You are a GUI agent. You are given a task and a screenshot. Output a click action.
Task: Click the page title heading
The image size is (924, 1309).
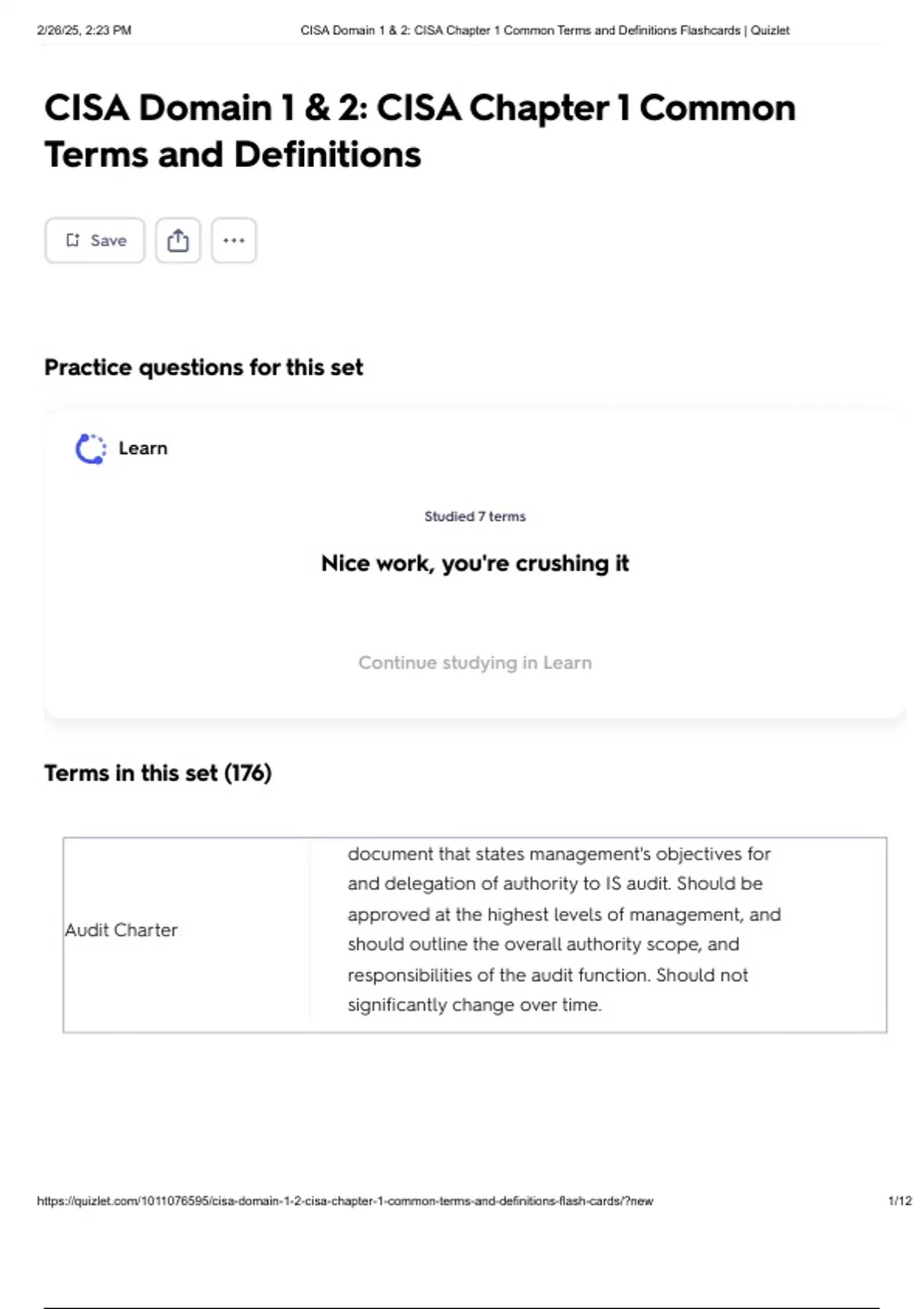tap(420, 131)
